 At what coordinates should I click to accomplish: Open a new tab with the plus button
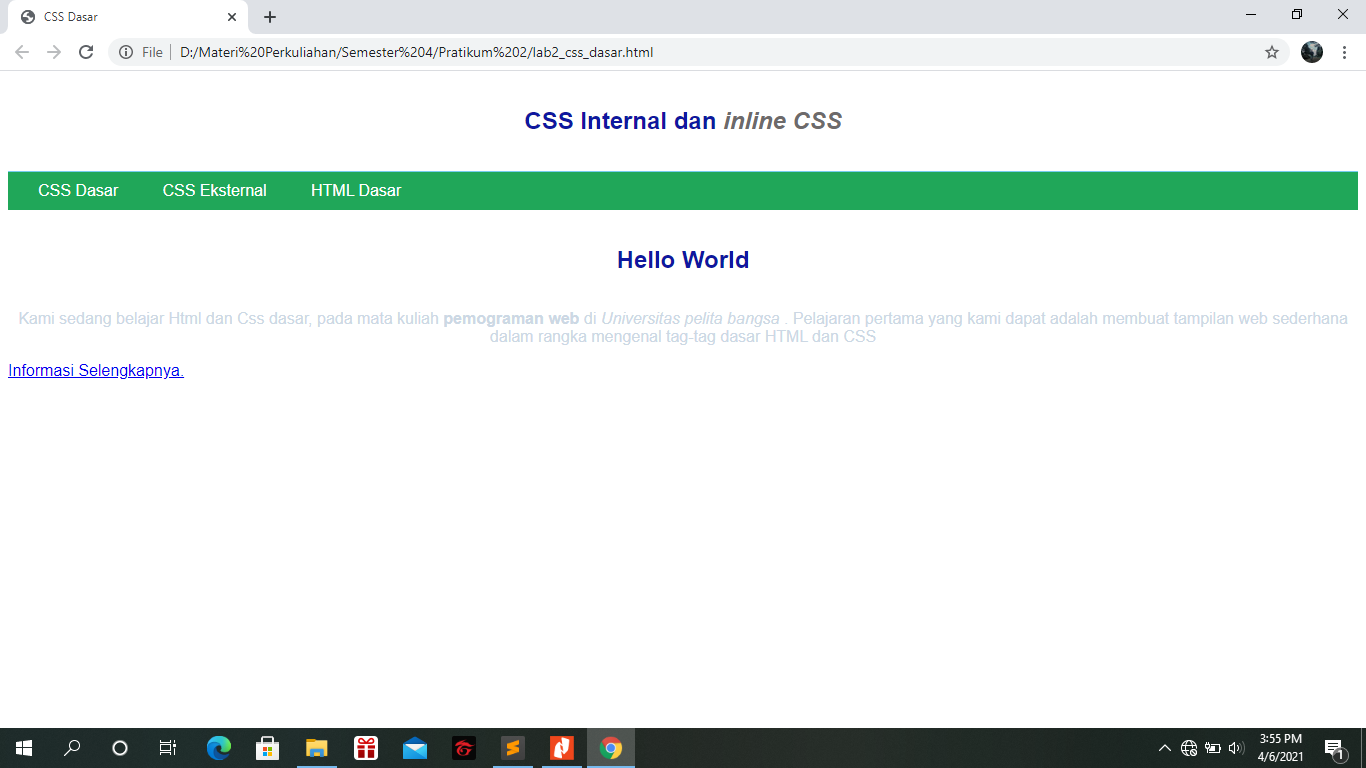coord(270,17)
